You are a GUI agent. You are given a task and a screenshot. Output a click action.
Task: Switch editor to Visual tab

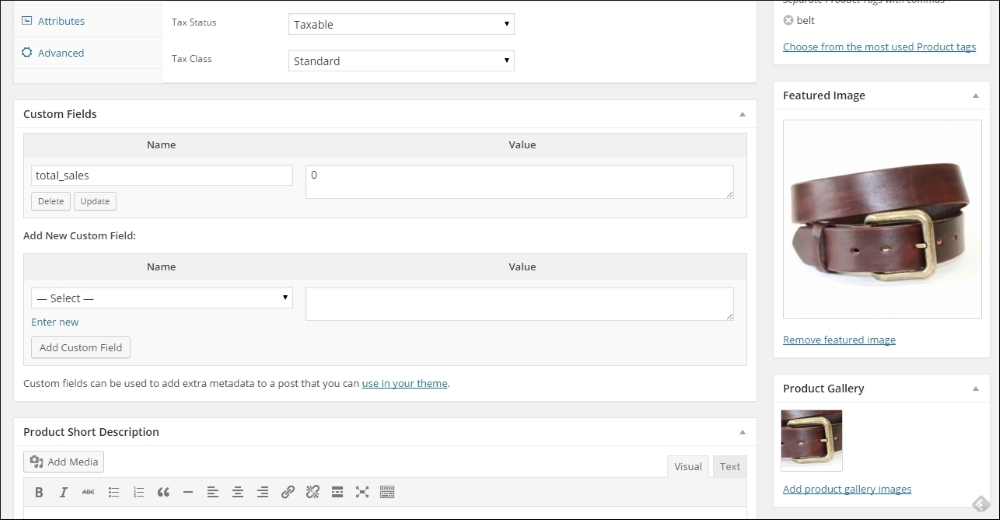[688, 466]
